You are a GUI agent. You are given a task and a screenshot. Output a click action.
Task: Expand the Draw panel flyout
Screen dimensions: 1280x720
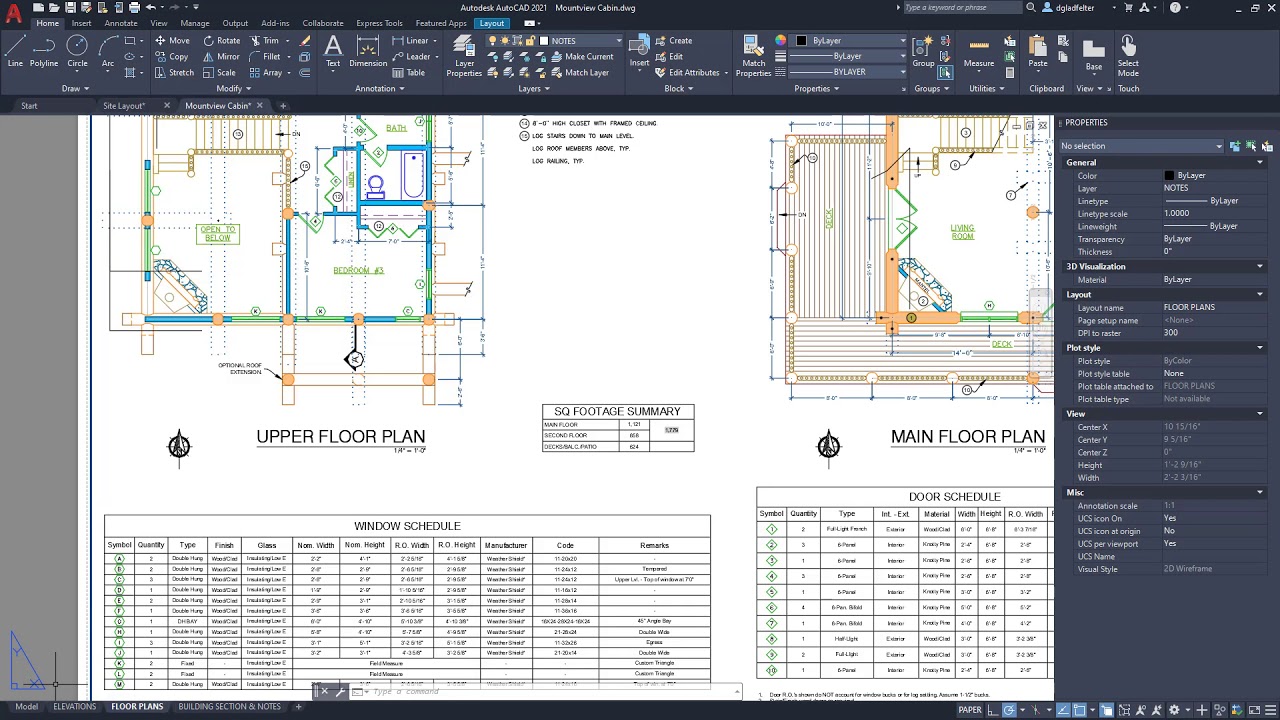(x=76, y=88)
